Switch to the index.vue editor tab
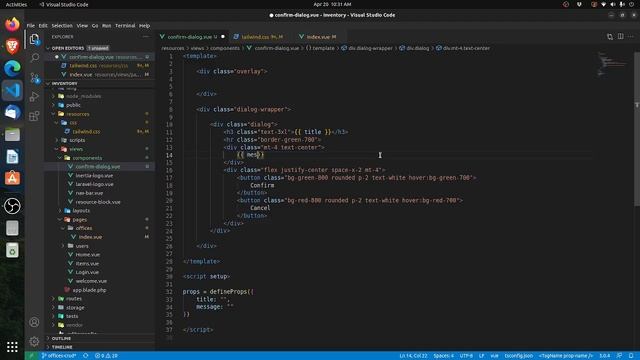This screenshot has height=360, width=640. tap(320, 37)
